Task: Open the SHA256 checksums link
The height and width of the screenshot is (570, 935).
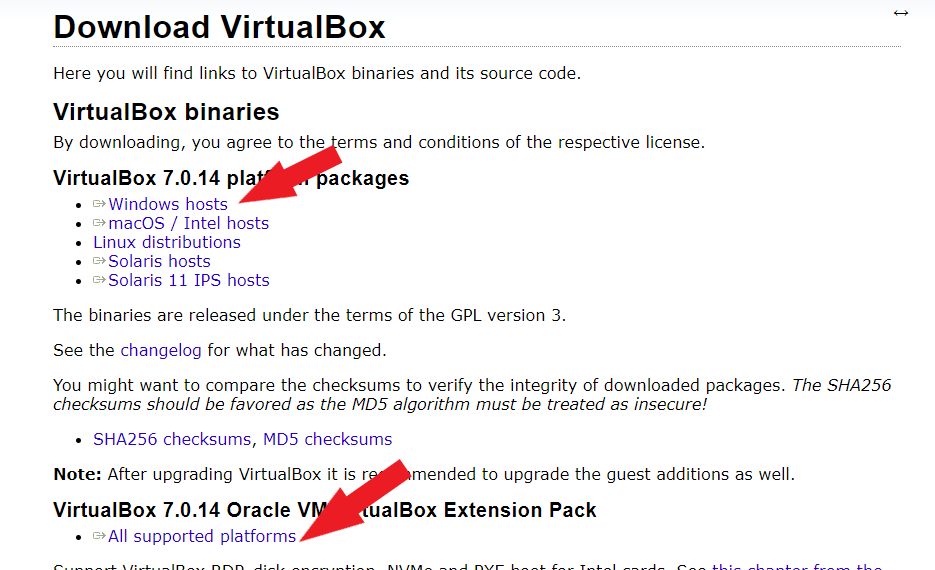Action: tap(172, 439)
